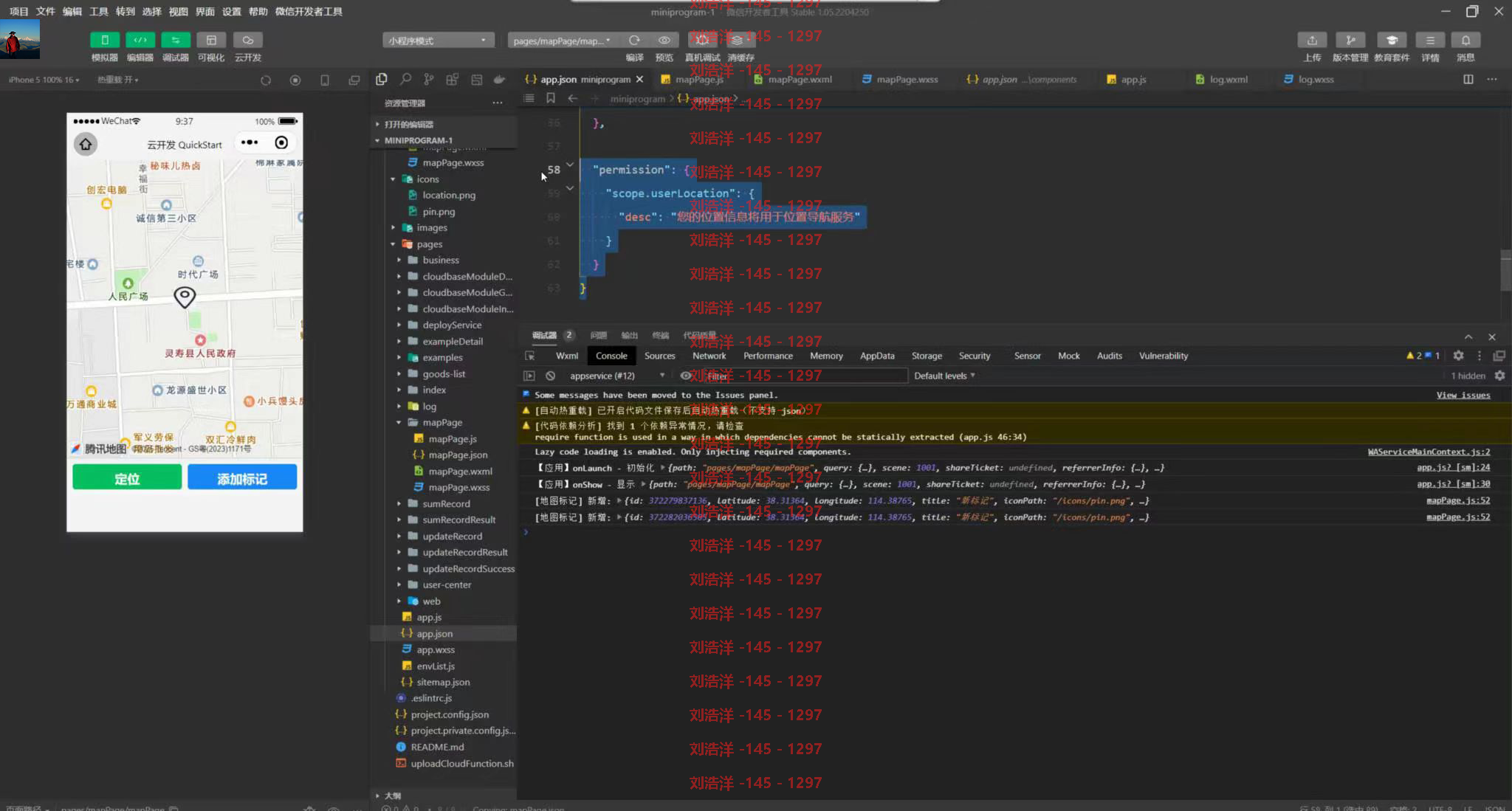Click home icon in simulator header
The image size is (1512, 811).
click(x=86, y=144)
